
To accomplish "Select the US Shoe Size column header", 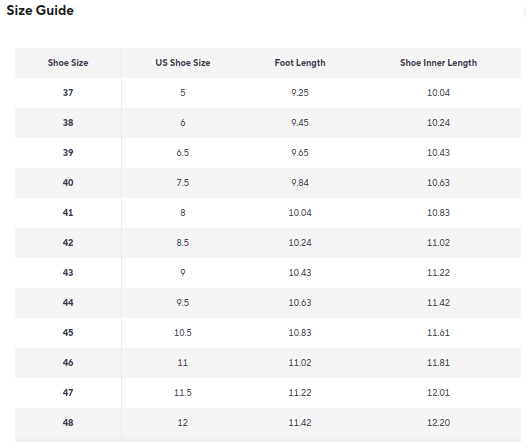I will coord(183,63).
